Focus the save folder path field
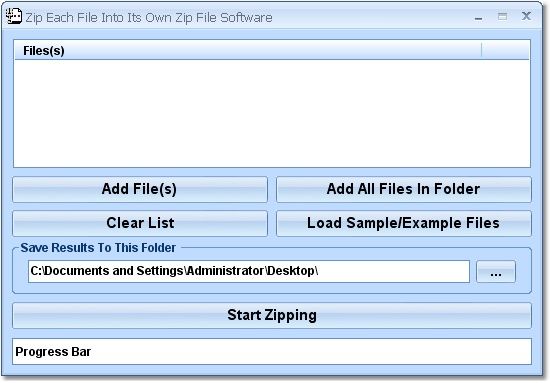This screenshot has width=550, height=383. (249, 271)
